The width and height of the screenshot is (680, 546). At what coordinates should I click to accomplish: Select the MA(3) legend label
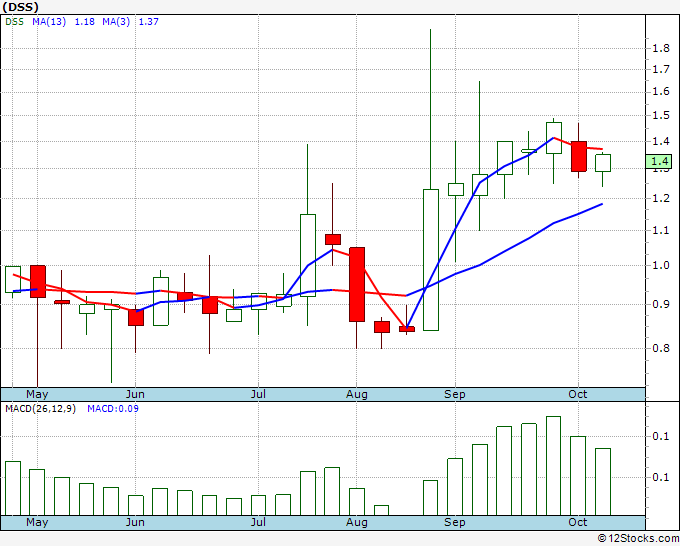[116, 22]
